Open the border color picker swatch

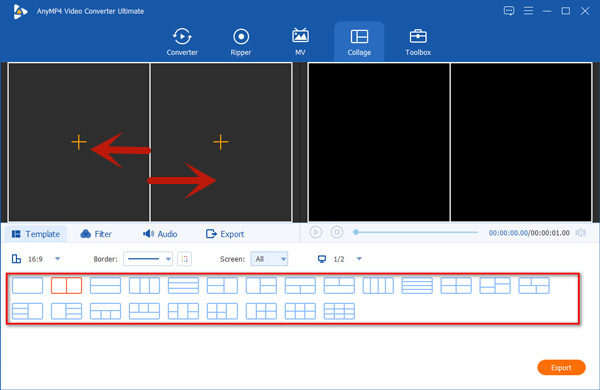coord(184,259)
